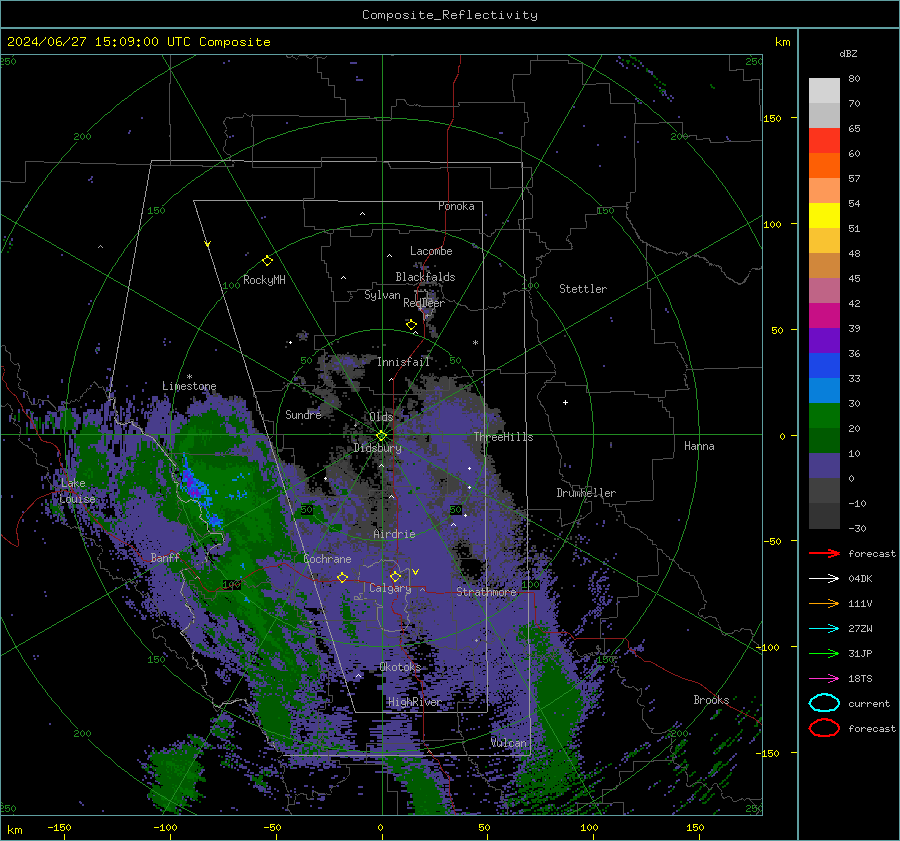Click the yellow diamond marker beside RockyMH
Viewport: 900px width, 841px height.
[267, 261]
